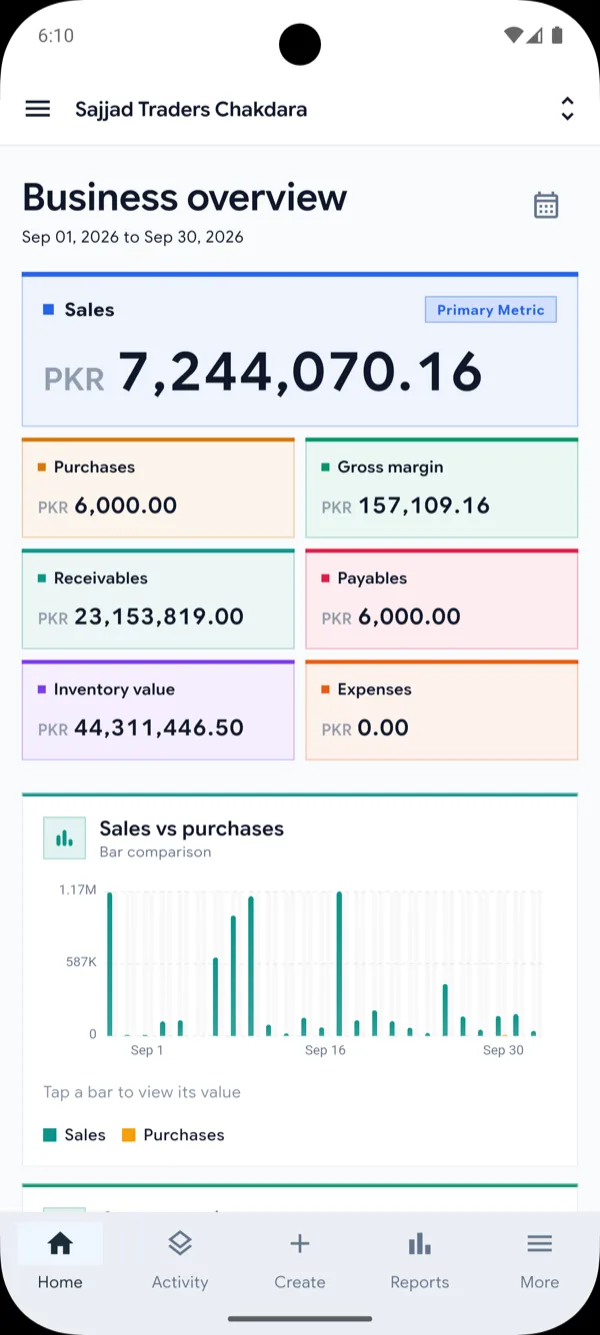Tap the 'Tap a bar to view its value' hint
The image size is (600, 1335).
pyautogui.click(x=142, y=1092)
